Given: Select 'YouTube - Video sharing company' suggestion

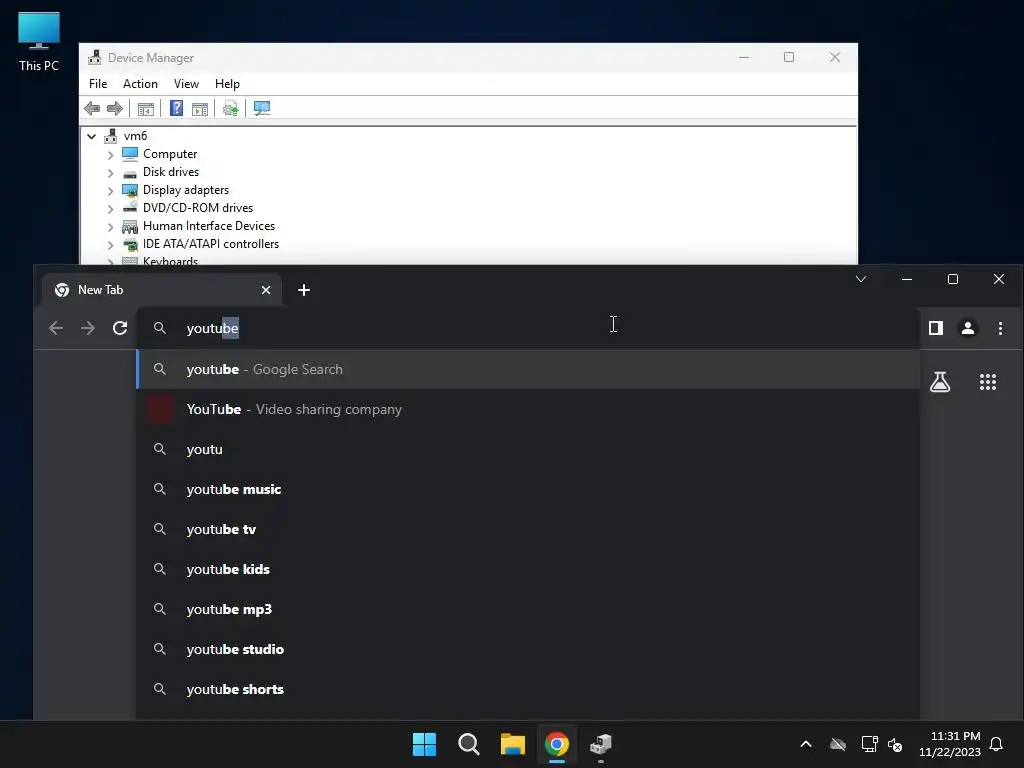Looking at the screenshot, I should click(528, 409).
